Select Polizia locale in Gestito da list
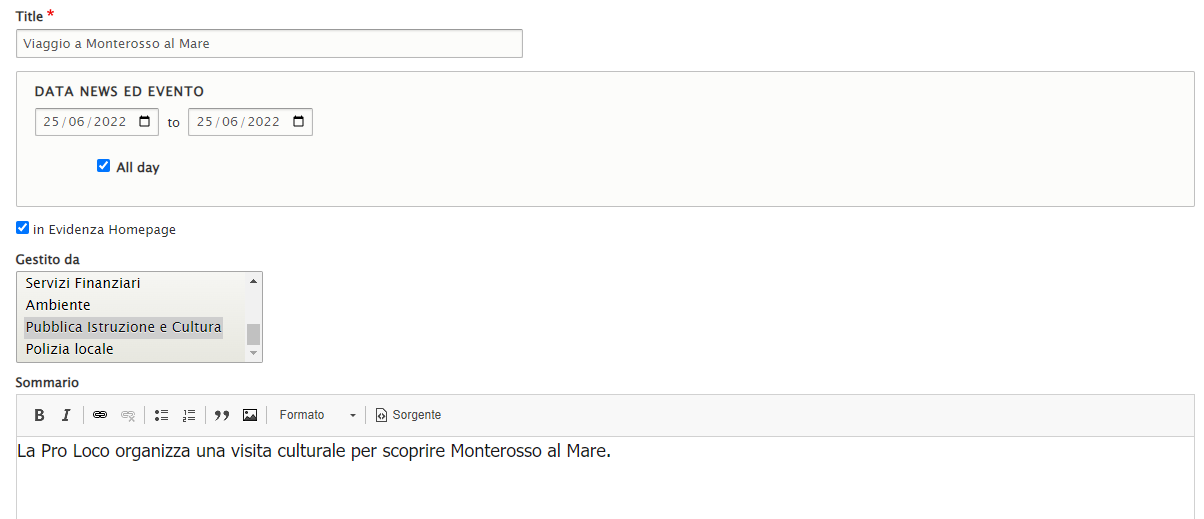 [70, 349]
